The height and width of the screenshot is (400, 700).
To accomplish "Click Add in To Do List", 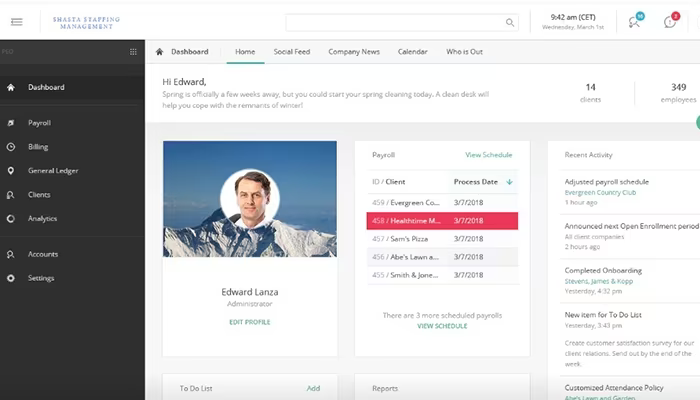I will pyautogui.click(x=313, y=388).
